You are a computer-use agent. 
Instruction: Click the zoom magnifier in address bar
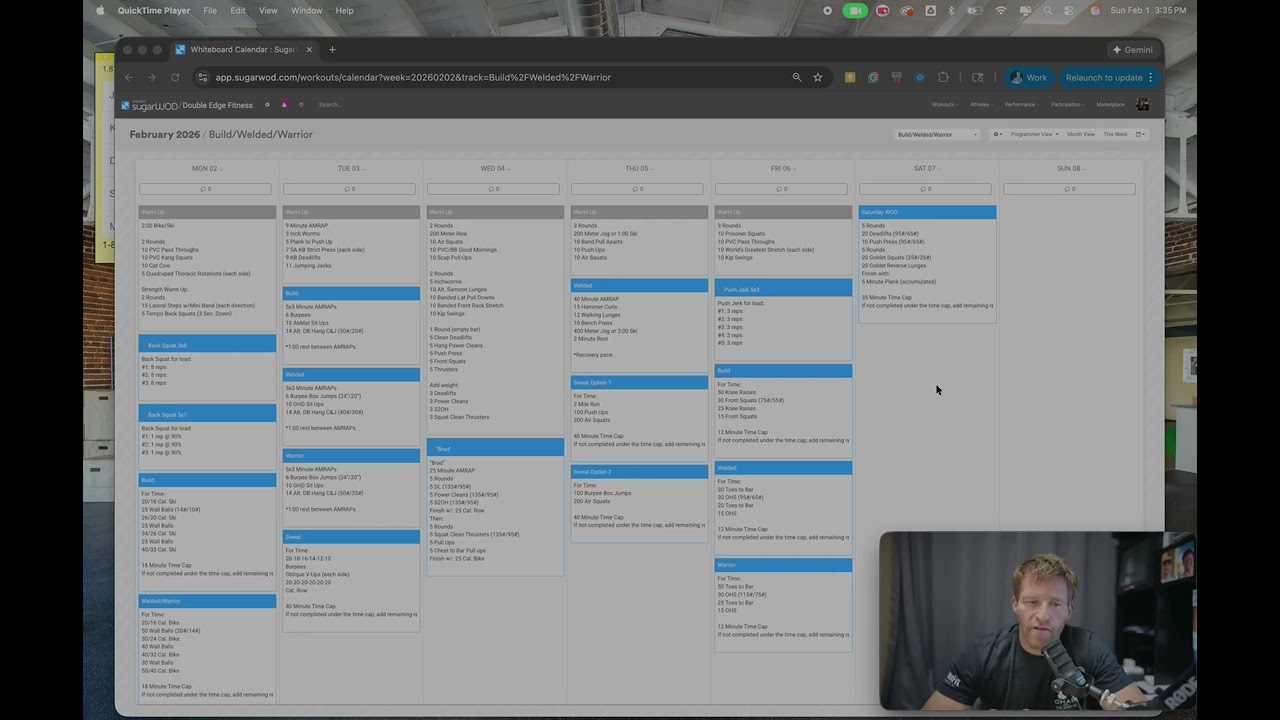(x=797, y=77)
